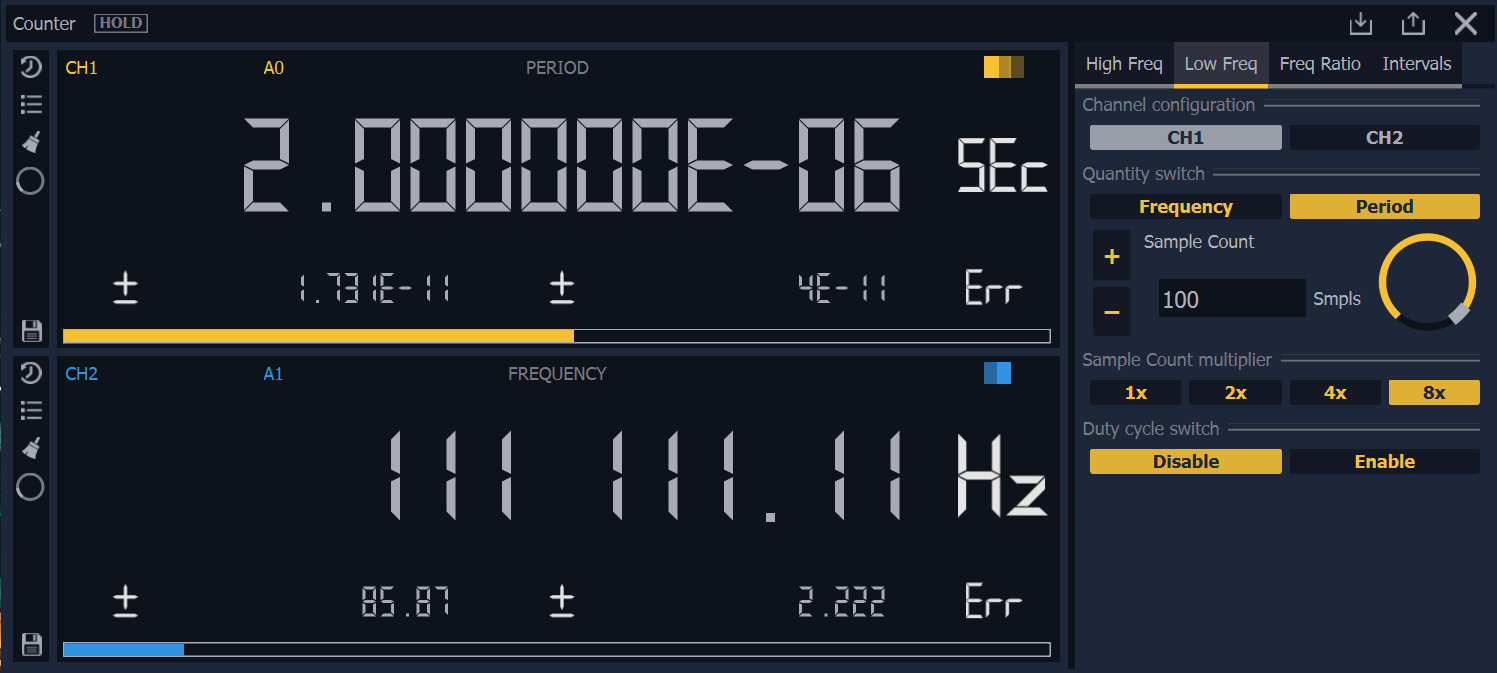
Task: Select CH2 in Channel configuration
Action: pos(1384,138)
